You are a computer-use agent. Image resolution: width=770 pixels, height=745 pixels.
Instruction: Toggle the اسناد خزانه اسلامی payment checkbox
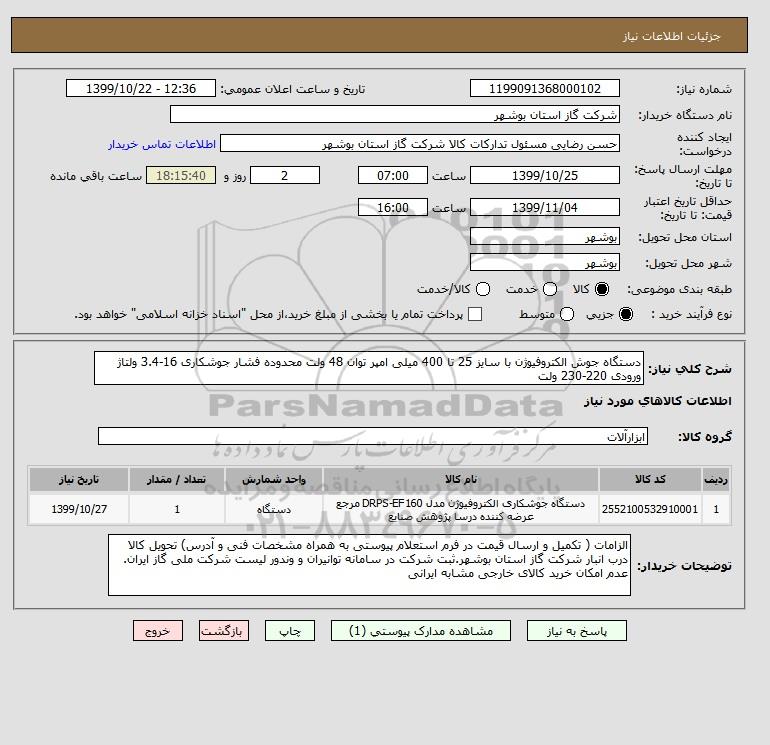475,314
